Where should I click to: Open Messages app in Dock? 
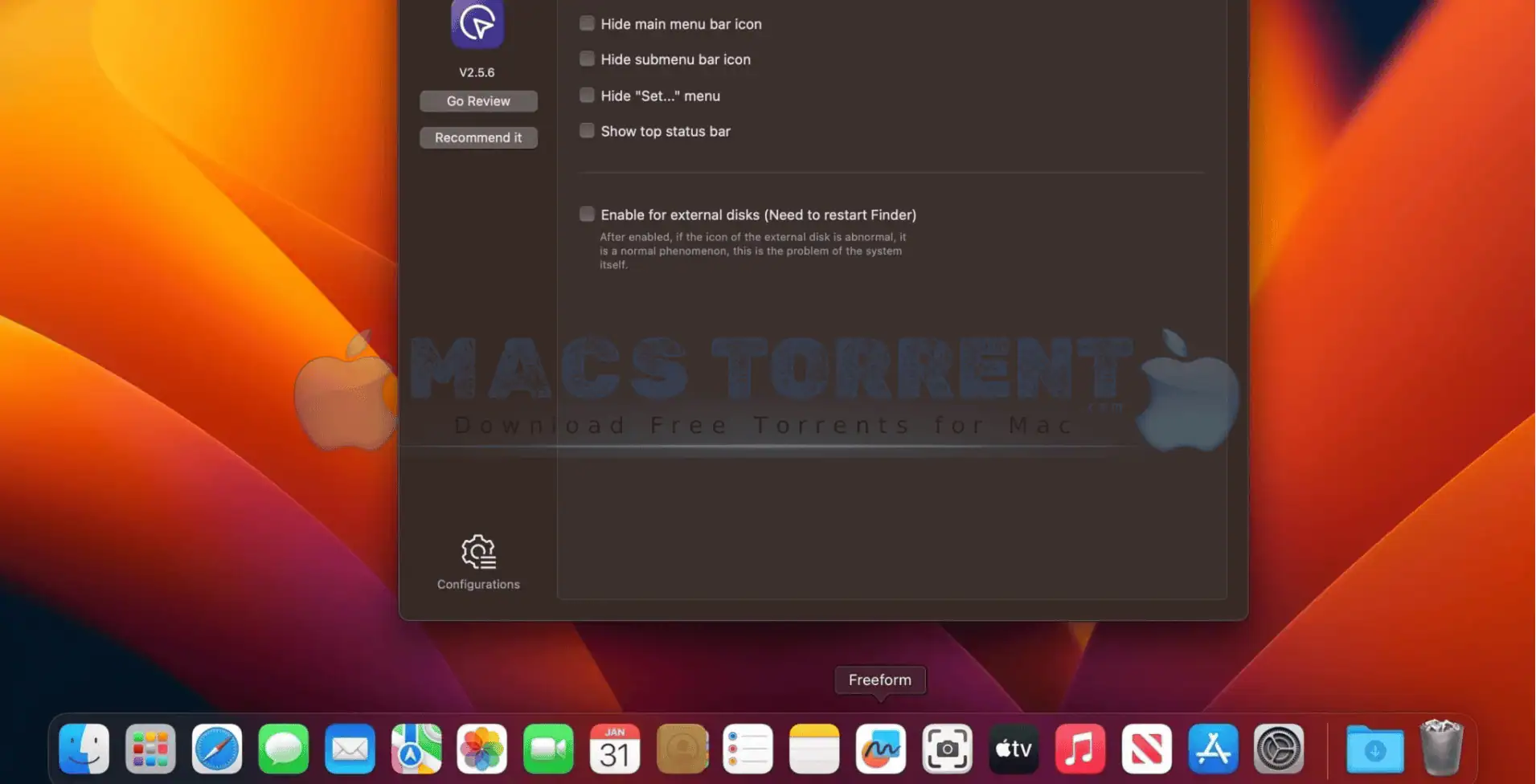283,749
